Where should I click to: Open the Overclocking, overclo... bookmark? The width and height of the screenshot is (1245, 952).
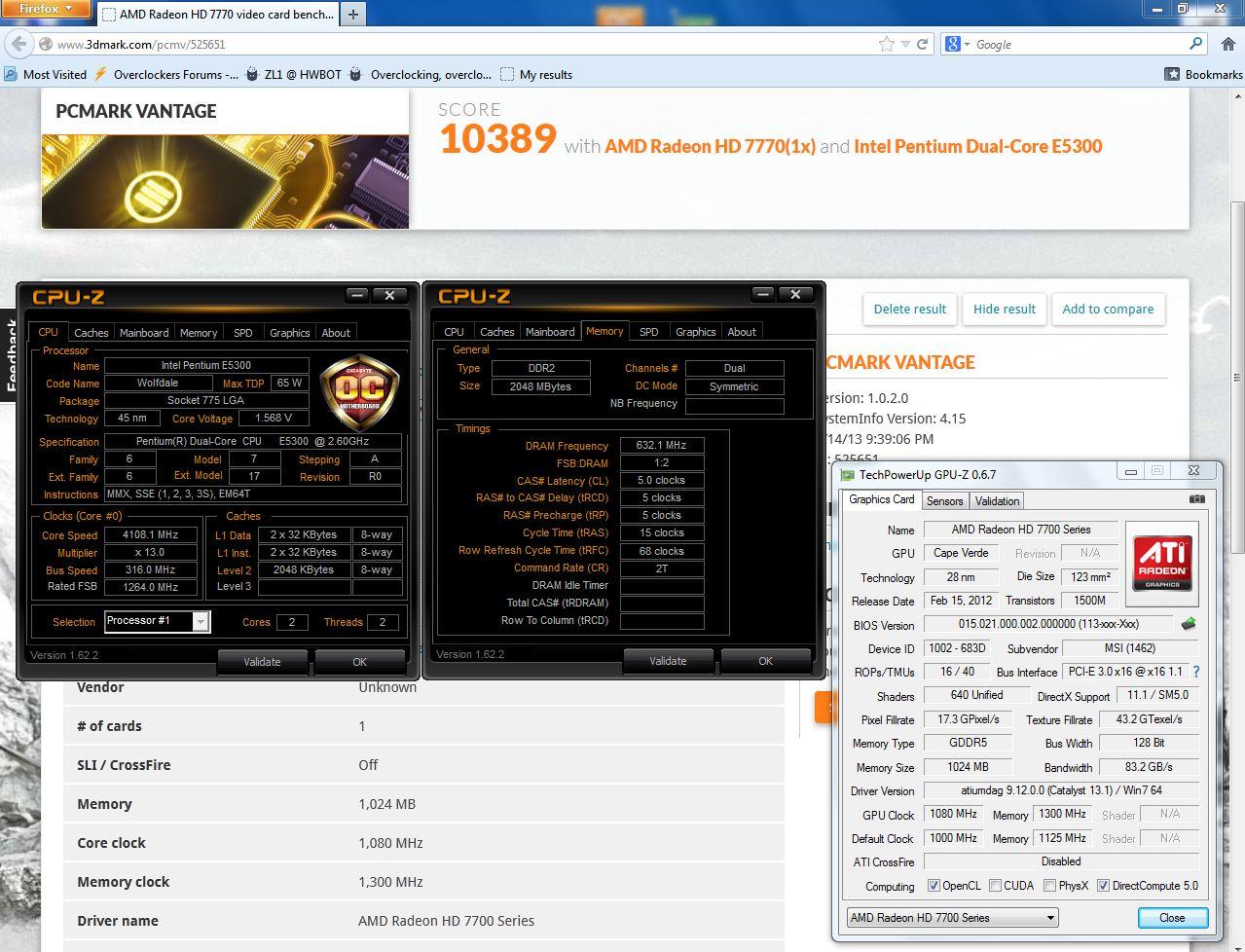pyautogui.click(x=421, y=74)
